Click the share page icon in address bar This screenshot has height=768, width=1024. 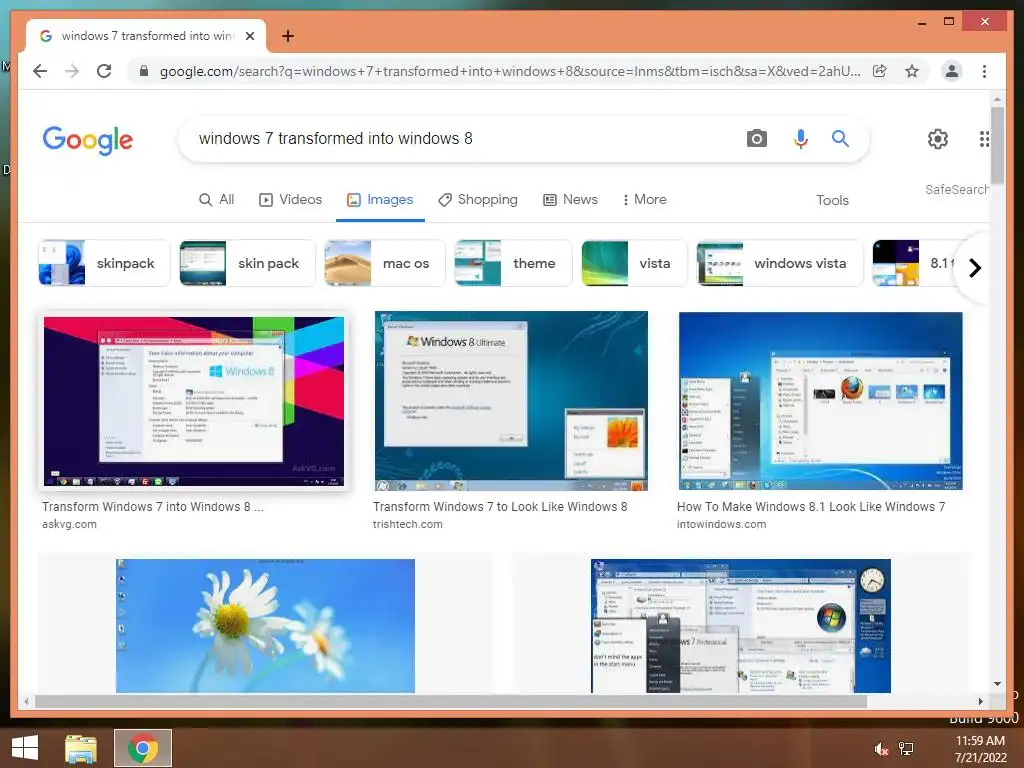coord(880,71)
